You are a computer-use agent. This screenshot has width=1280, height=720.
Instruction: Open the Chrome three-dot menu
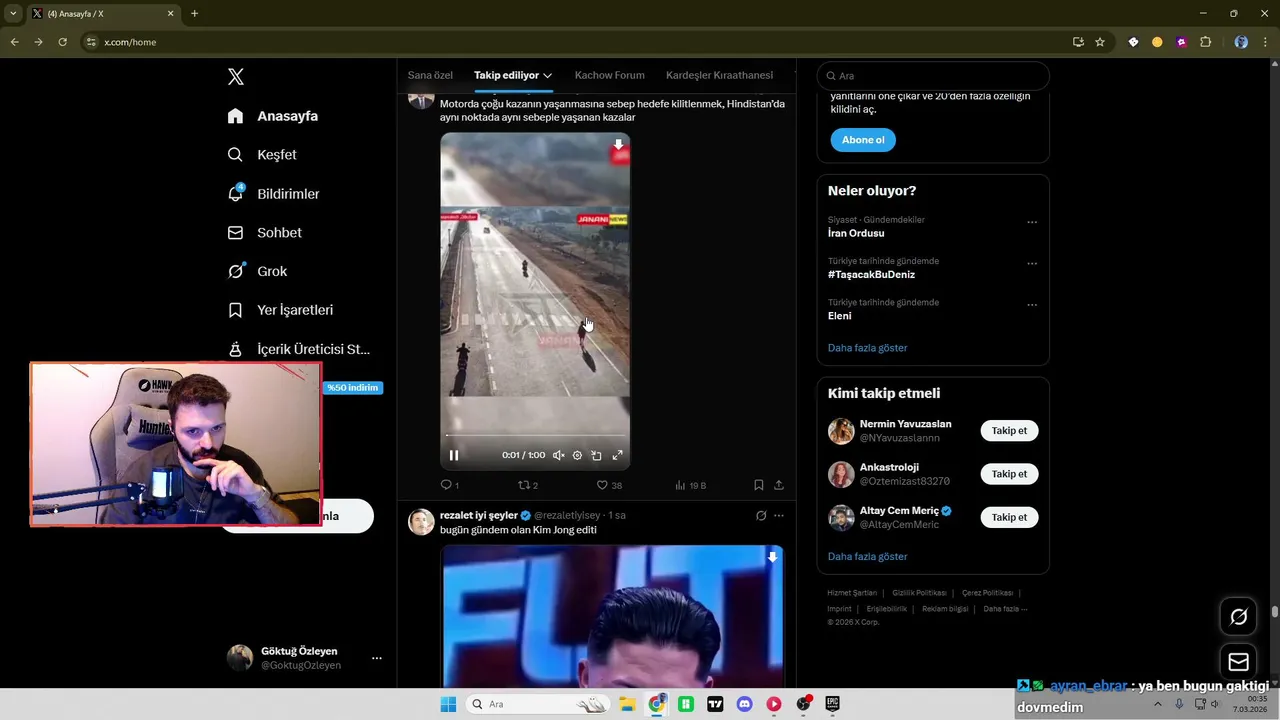(x=1265, y=42)
